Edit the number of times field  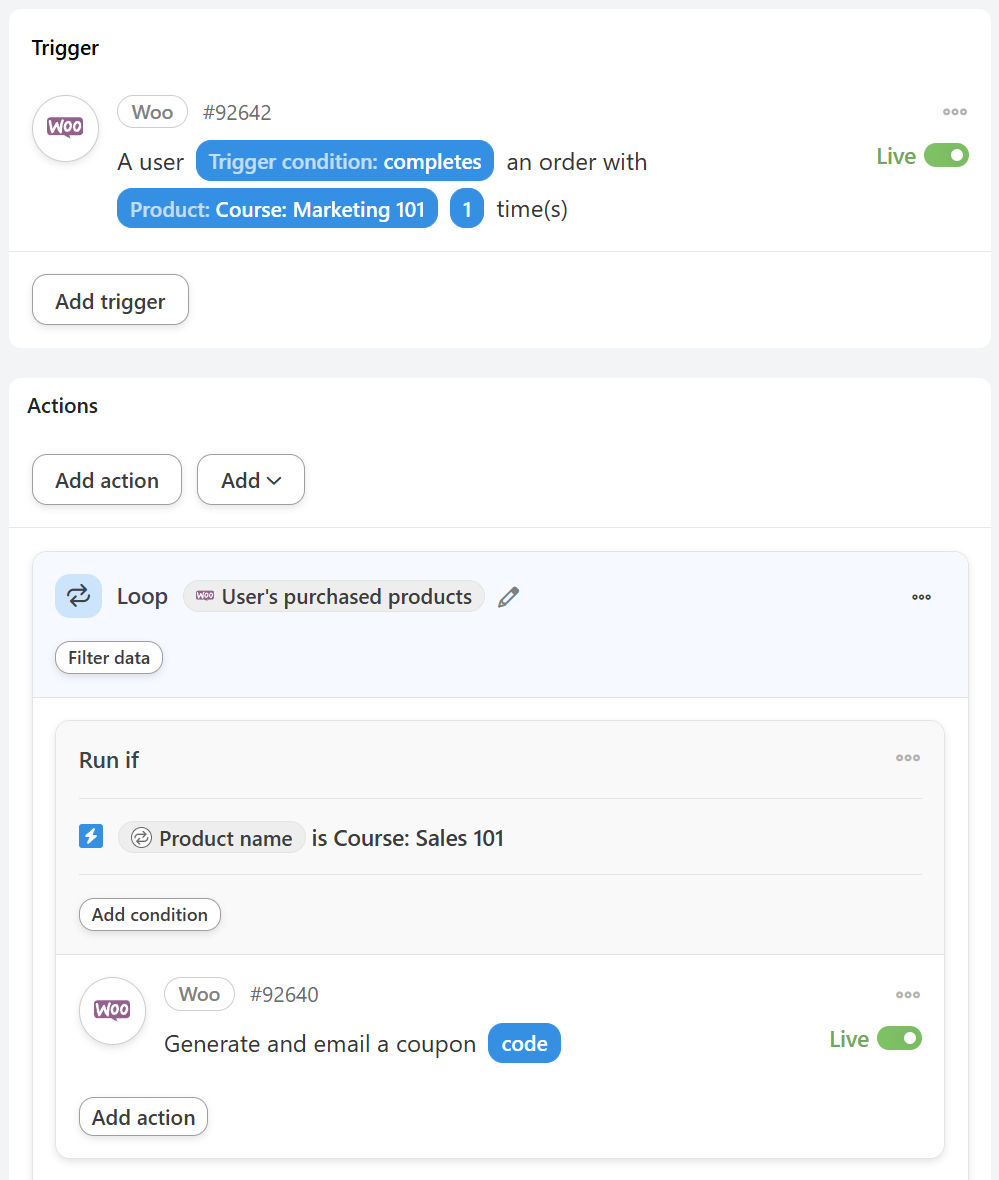point(466,209)
